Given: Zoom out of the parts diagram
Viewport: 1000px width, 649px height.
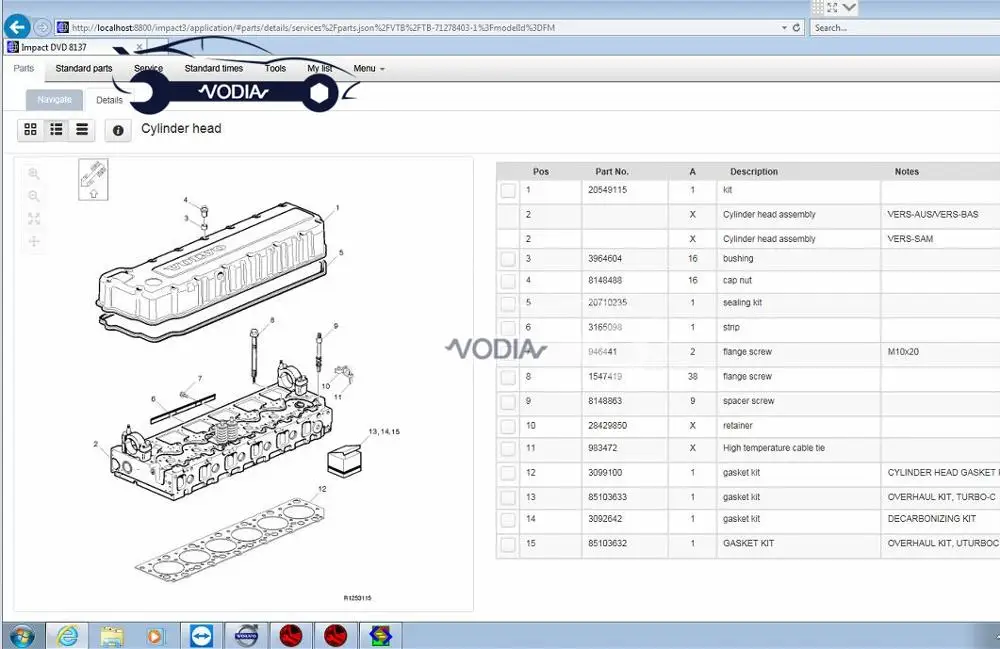Looking at the screenshot, I should point(34,196).
